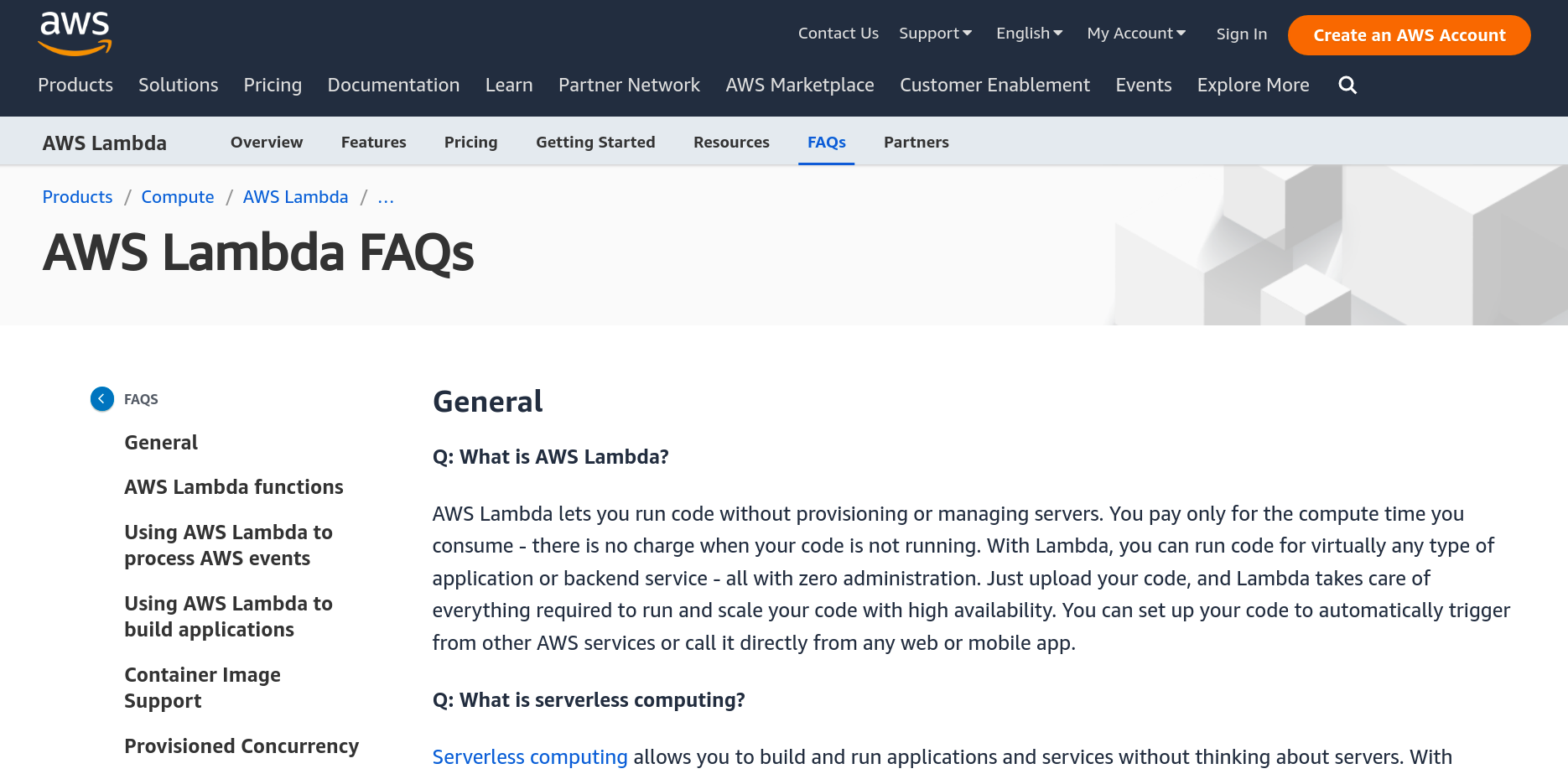Open AWS Marketplace in navigation
This screenshot has height=774, width=1568.
(x=800, y=85)
